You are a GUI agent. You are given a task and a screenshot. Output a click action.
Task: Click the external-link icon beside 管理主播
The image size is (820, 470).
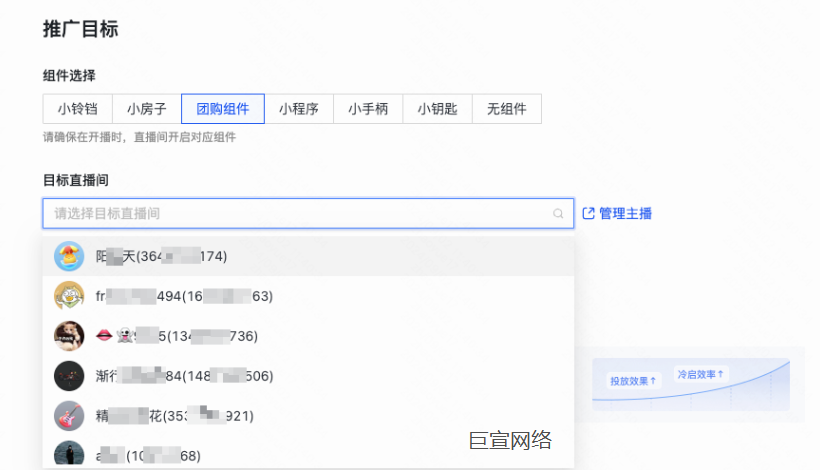(x=588, y=213)
